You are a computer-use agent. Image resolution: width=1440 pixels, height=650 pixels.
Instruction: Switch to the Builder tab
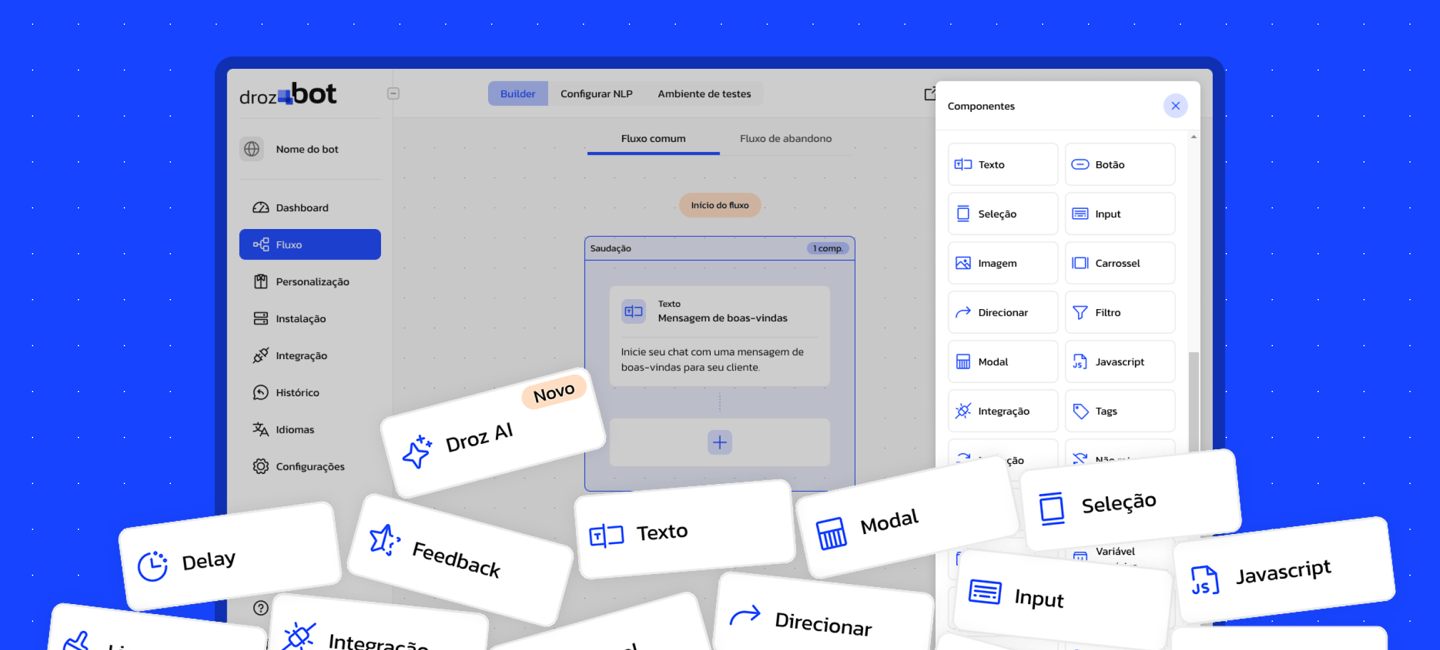click(518, 94)
